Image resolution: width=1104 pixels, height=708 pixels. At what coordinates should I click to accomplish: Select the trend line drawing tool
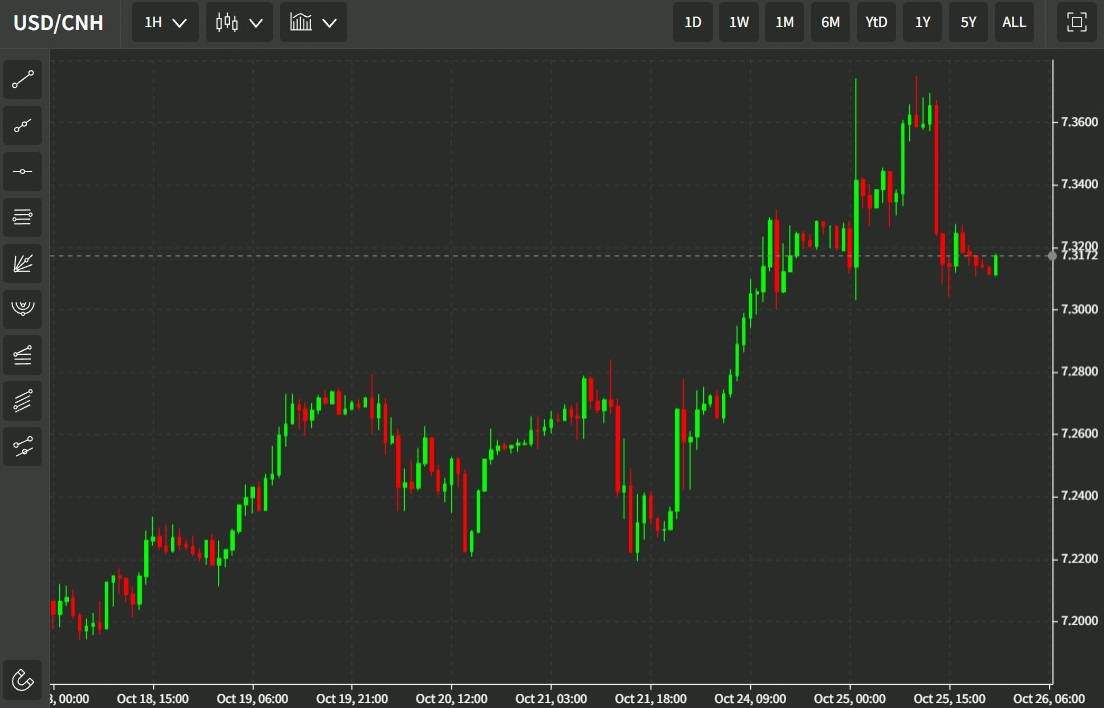[23, 80]
